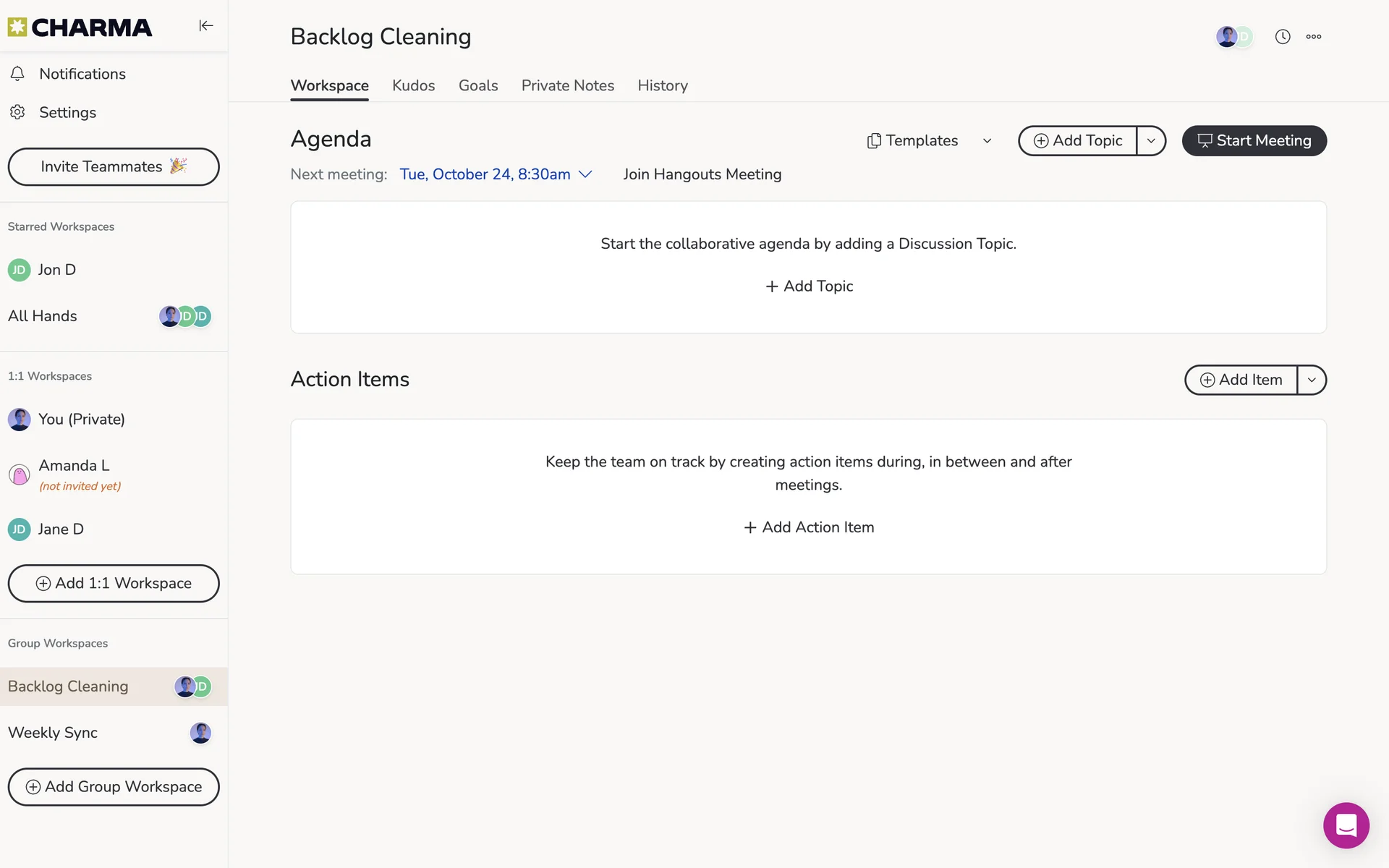Open the chat support bubble
Screen dimensions: 1389x868
point(1346,825)
